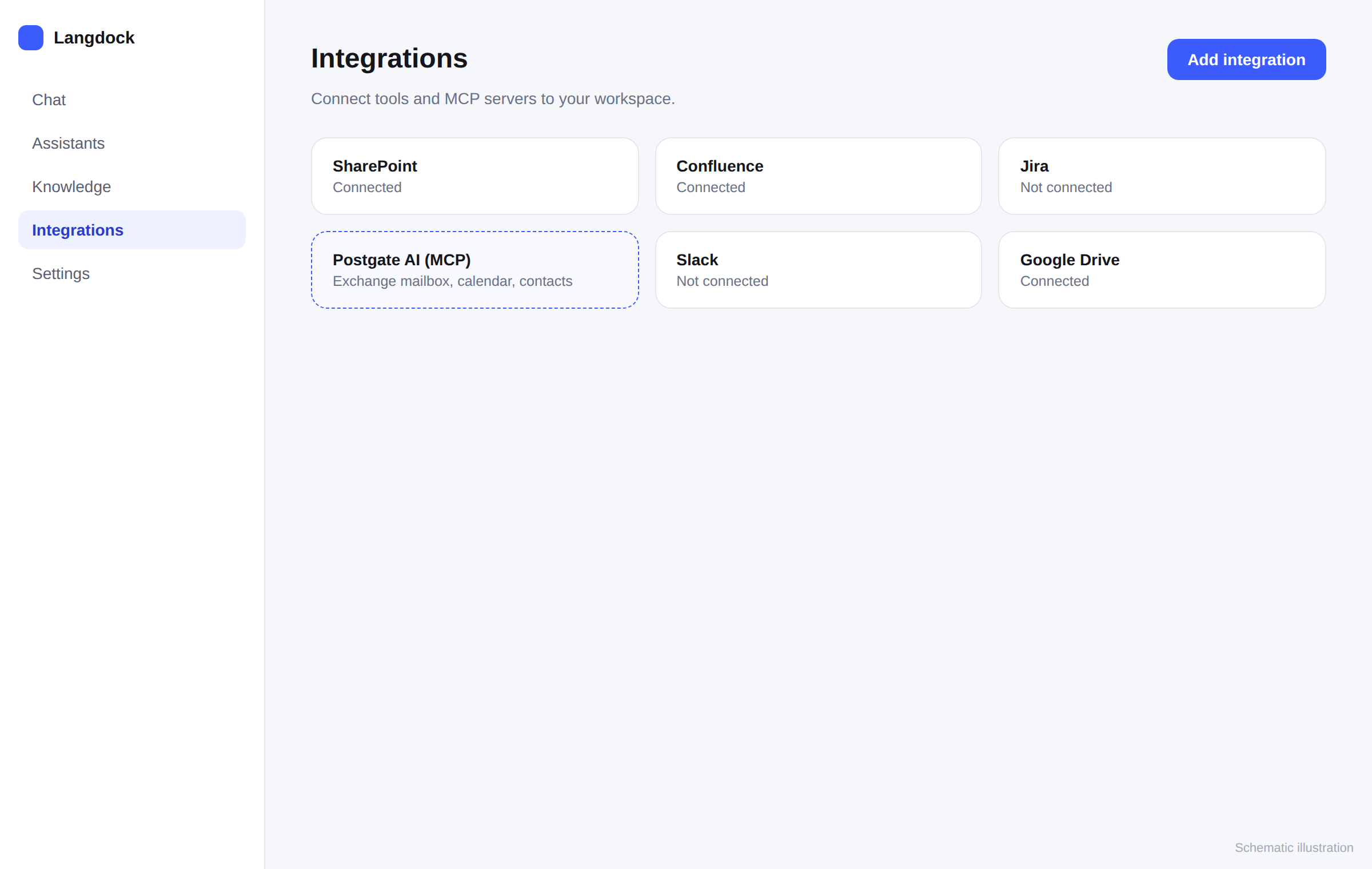Screen dimensions: 1372x869
Task: Click Slack's 'Not connected' status text
Action: [723, 281]
